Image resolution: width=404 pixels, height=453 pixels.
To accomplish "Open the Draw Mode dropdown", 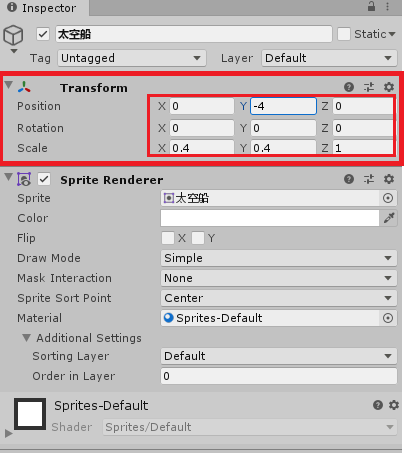I will coord(279,258).
